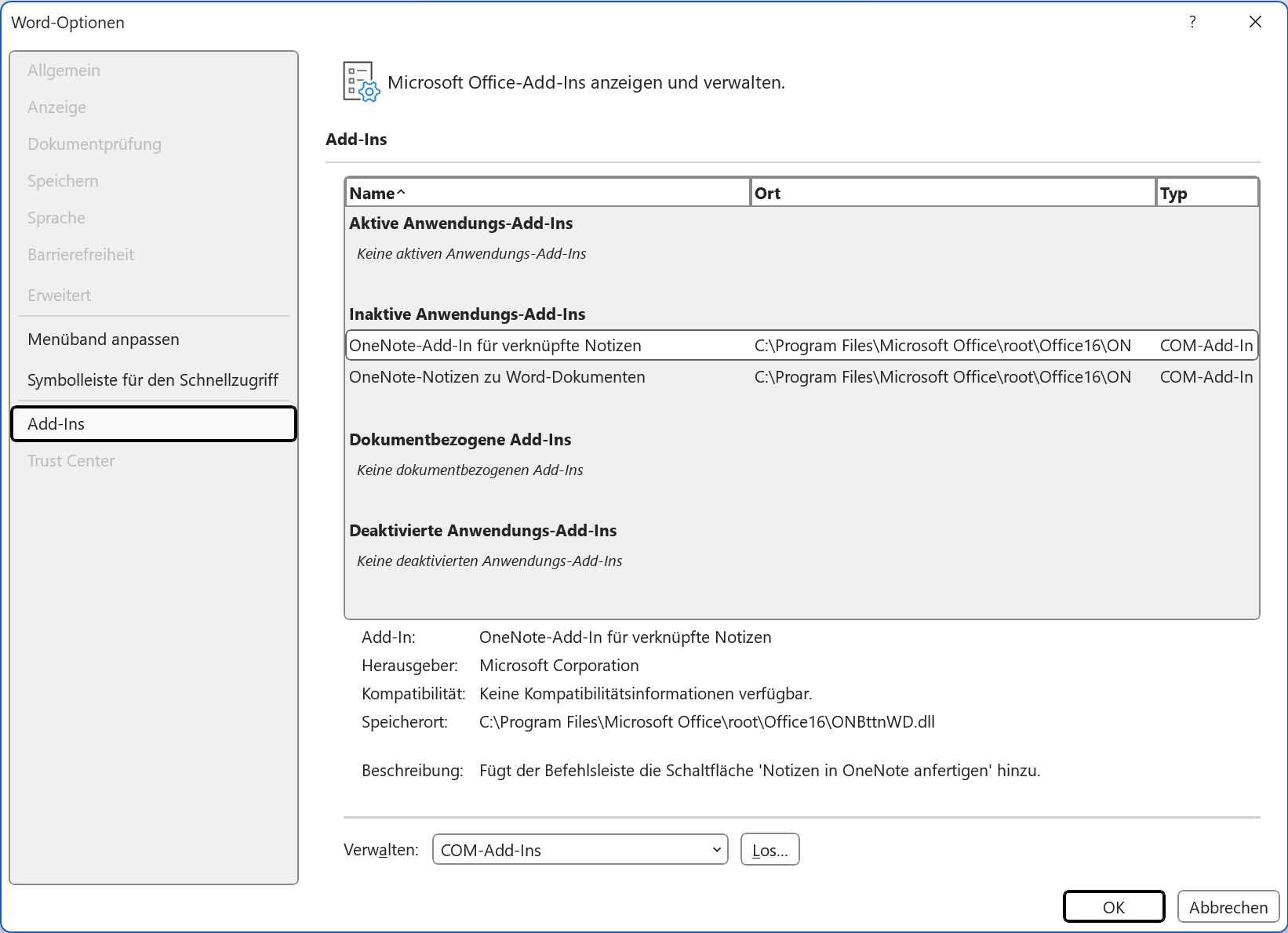
Task: Open Barrierefreiheit settings
Action: click(81, 255)
